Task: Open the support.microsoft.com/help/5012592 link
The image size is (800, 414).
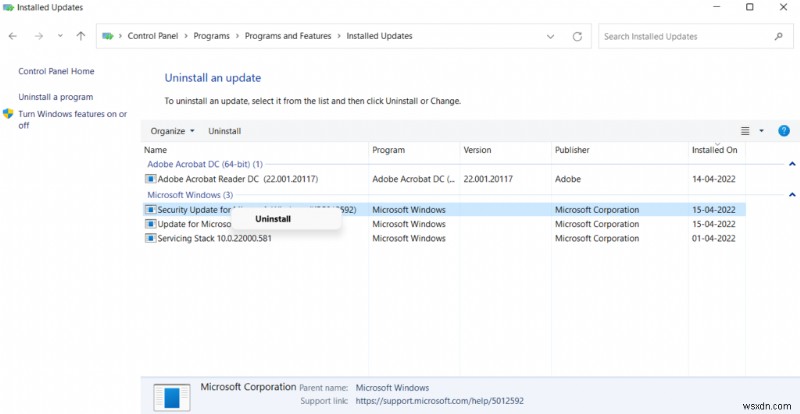Action: tap(439, 401)
